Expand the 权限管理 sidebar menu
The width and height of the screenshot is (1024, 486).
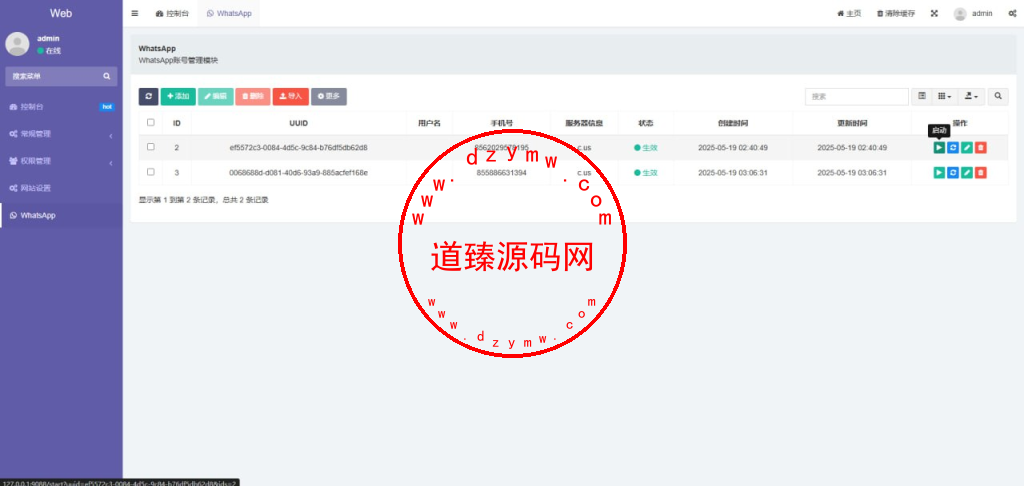[61, 161]
